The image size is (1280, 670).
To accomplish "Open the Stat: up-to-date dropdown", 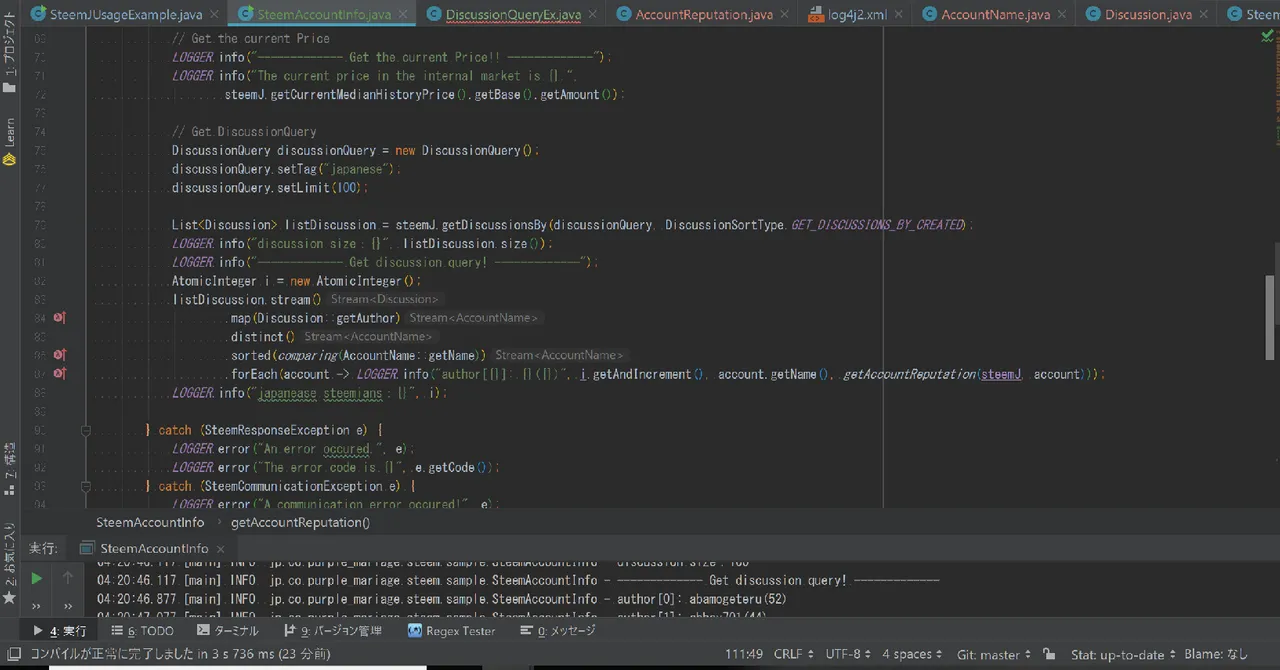I will [1123, 654].
